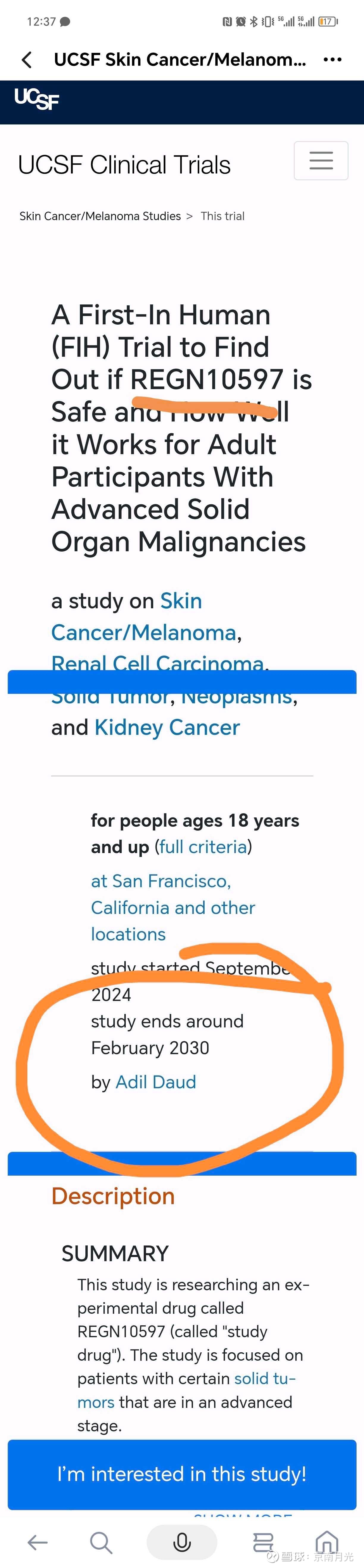The height and width of the screenshot is (1568, 364).
Task: Click the UCSF Clinical Trials site title
Action: (x=124, y=165)
